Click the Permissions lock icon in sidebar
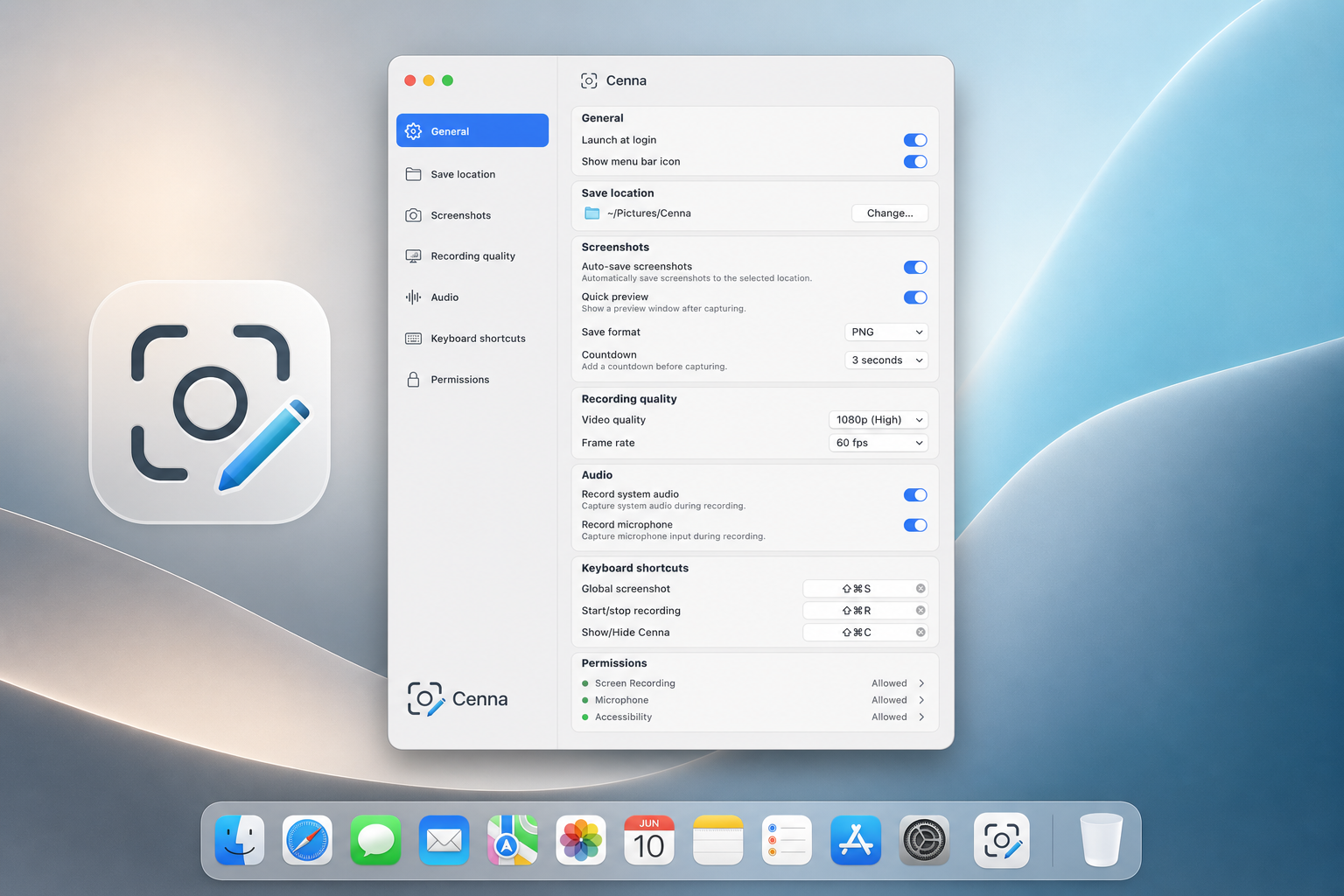Viewport: 1344px width, 896px height. (414, 380)
